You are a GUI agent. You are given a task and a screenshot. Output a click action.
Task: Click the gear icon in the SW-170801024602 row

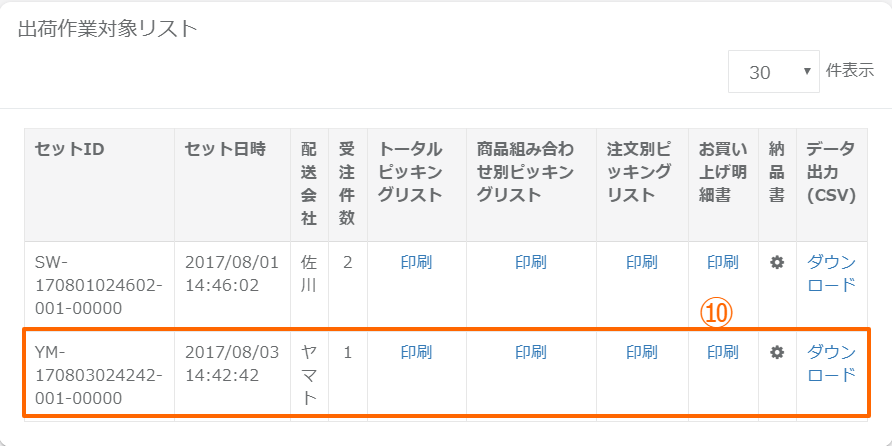777,263
